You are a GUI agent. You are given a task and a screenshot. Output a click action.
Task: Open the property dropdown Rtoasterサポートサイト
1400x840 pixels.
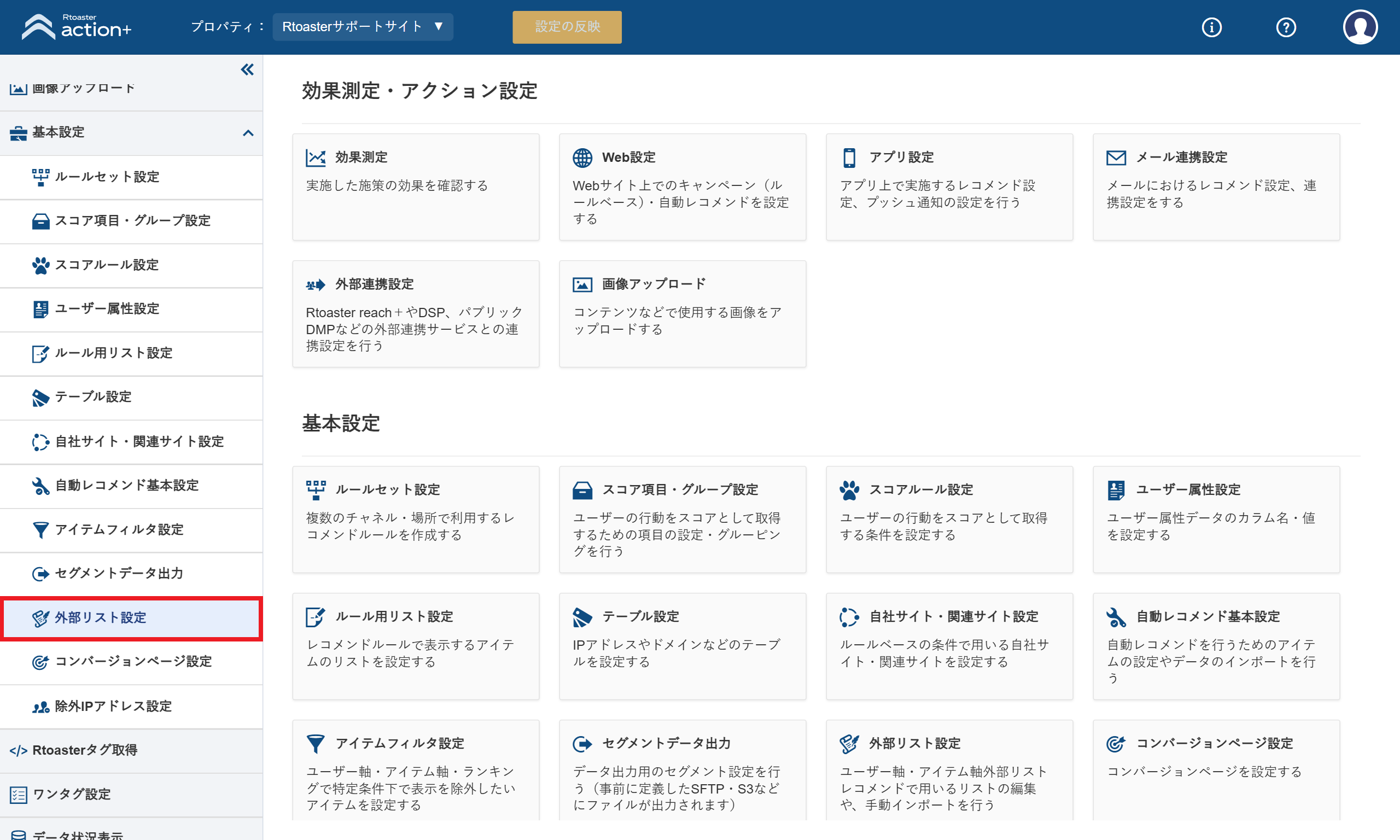click(363, 27)
